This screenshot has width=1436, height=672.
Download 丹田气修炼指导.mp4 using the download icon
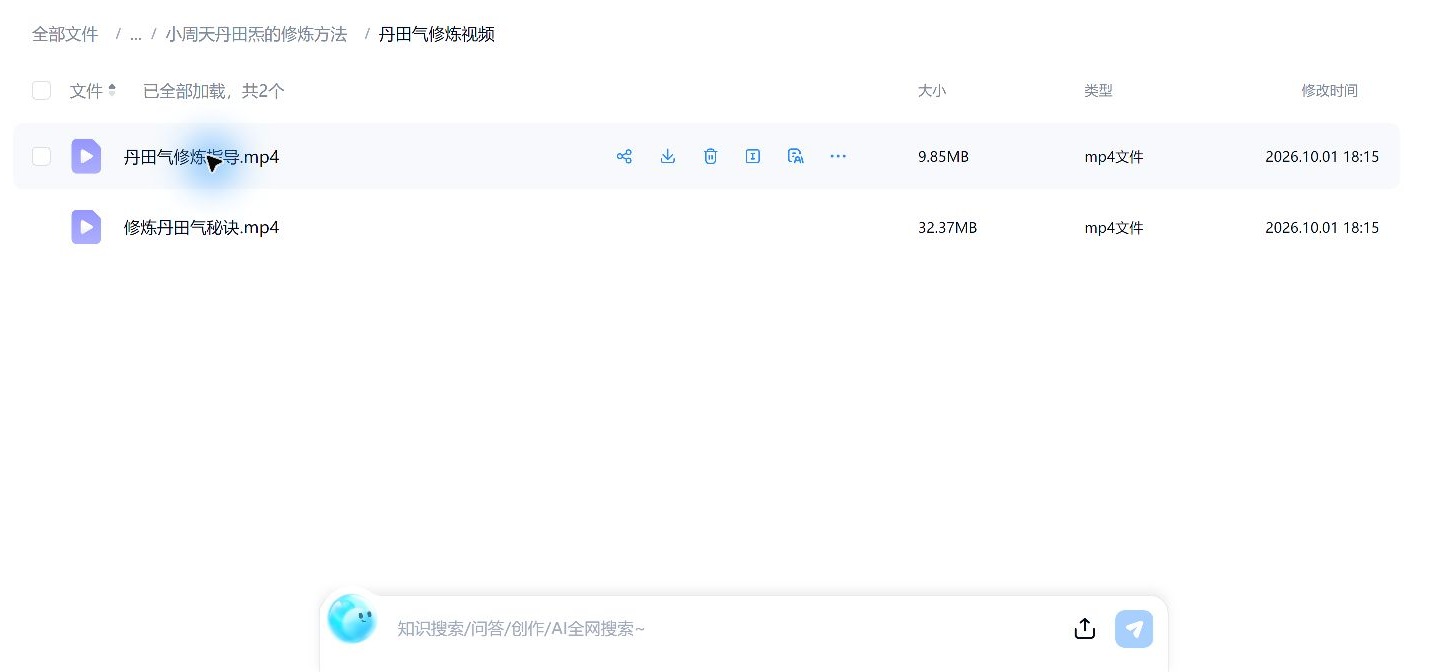(668, 156)
